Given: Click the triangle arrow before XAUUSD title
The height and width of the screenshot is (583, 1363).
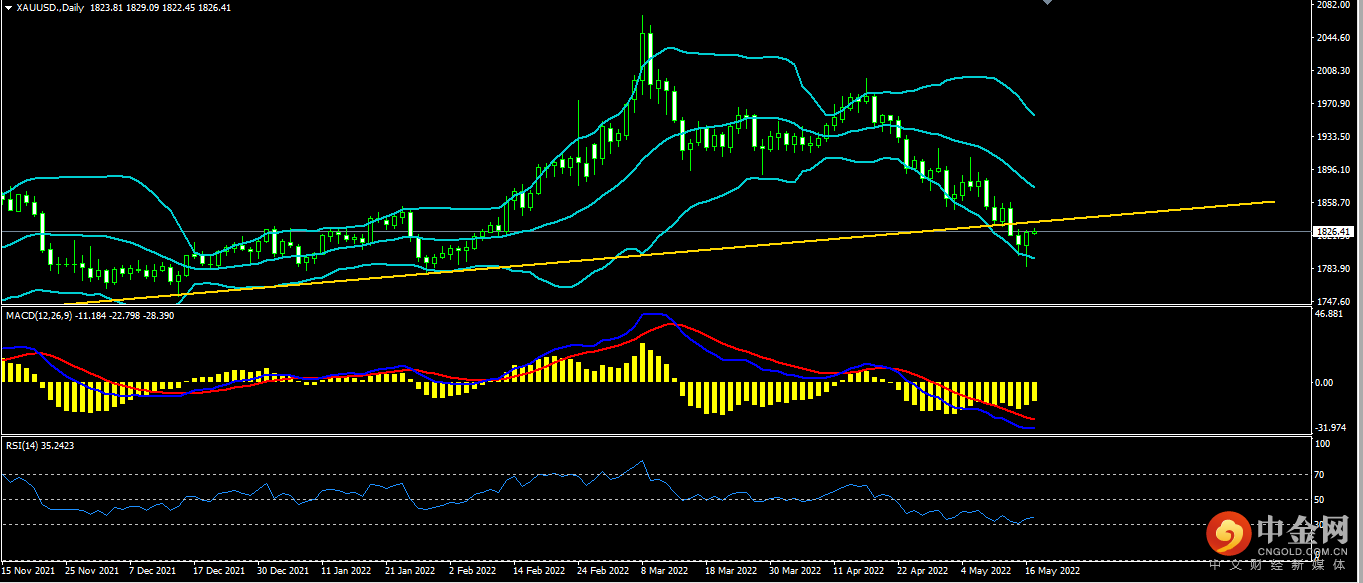Looking at the screenshot, I should click(8, 7).
